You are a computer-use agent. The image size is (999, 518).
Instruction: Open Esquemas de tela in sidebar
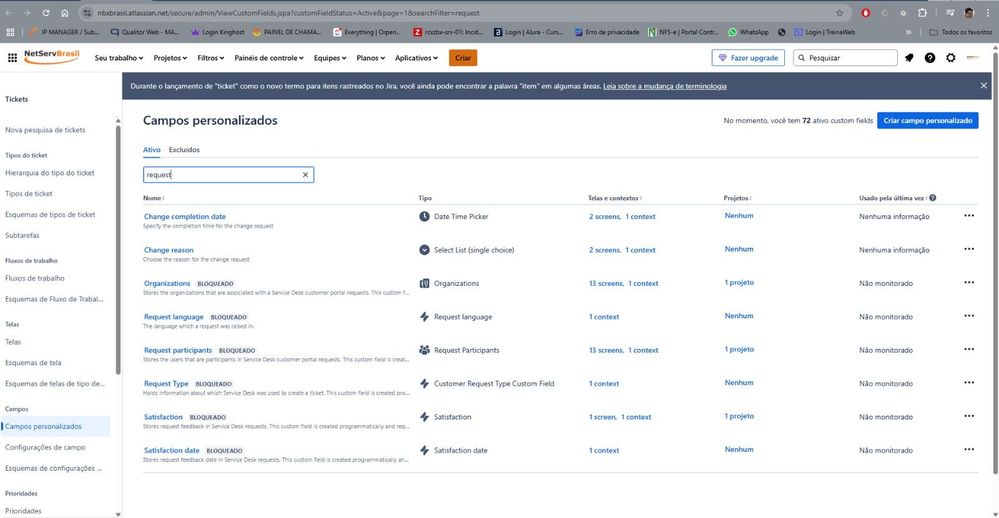33,363
